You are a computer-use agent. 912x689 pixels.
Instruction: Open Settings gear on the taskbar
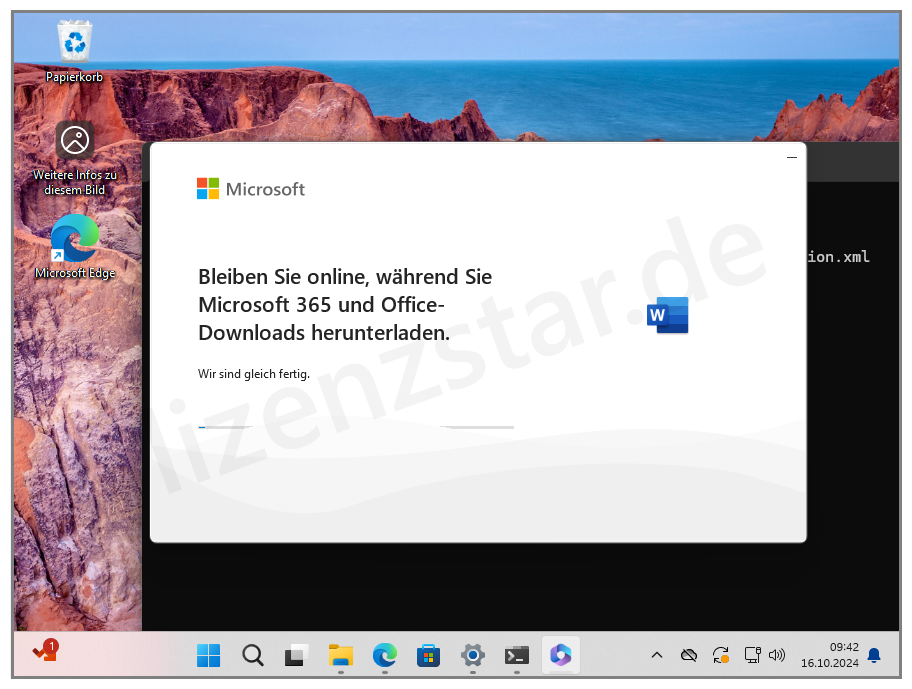(473, 656)
